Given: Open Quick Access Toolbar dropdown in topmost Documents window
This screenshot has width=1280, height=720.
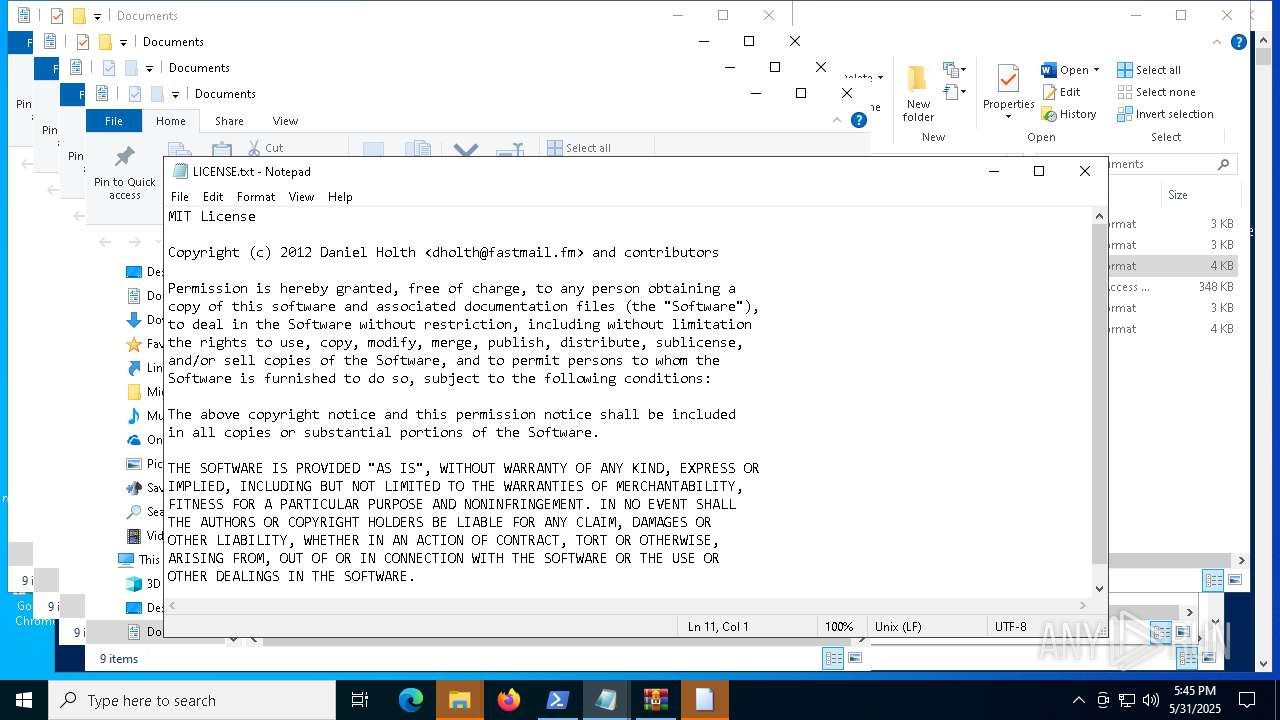Looking at the screenshot, I should point(97,17).
